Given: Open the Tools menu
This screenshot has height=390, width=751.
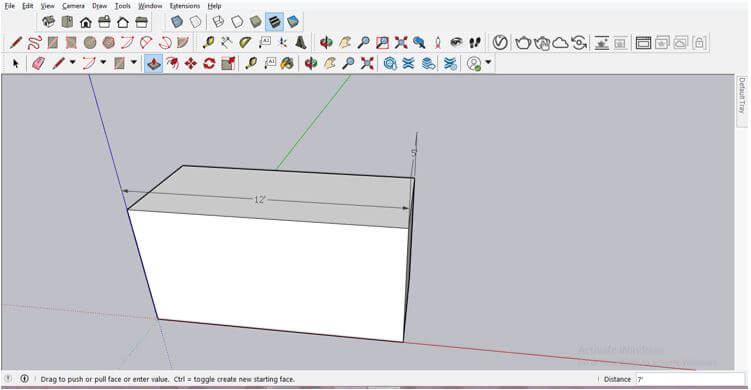Looking at the screenshot, I should 123,6.
